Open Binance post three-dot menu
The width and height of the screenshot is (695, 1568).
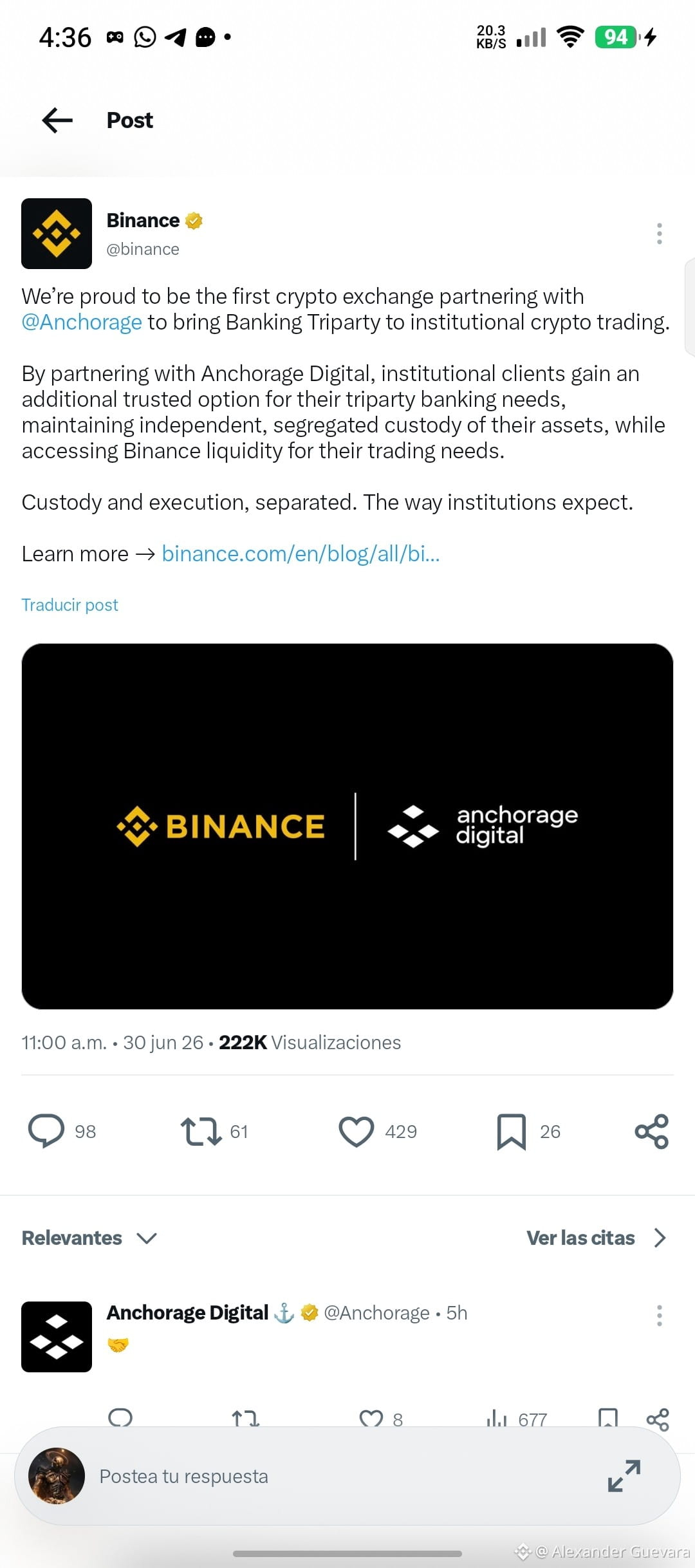(659, 234)
